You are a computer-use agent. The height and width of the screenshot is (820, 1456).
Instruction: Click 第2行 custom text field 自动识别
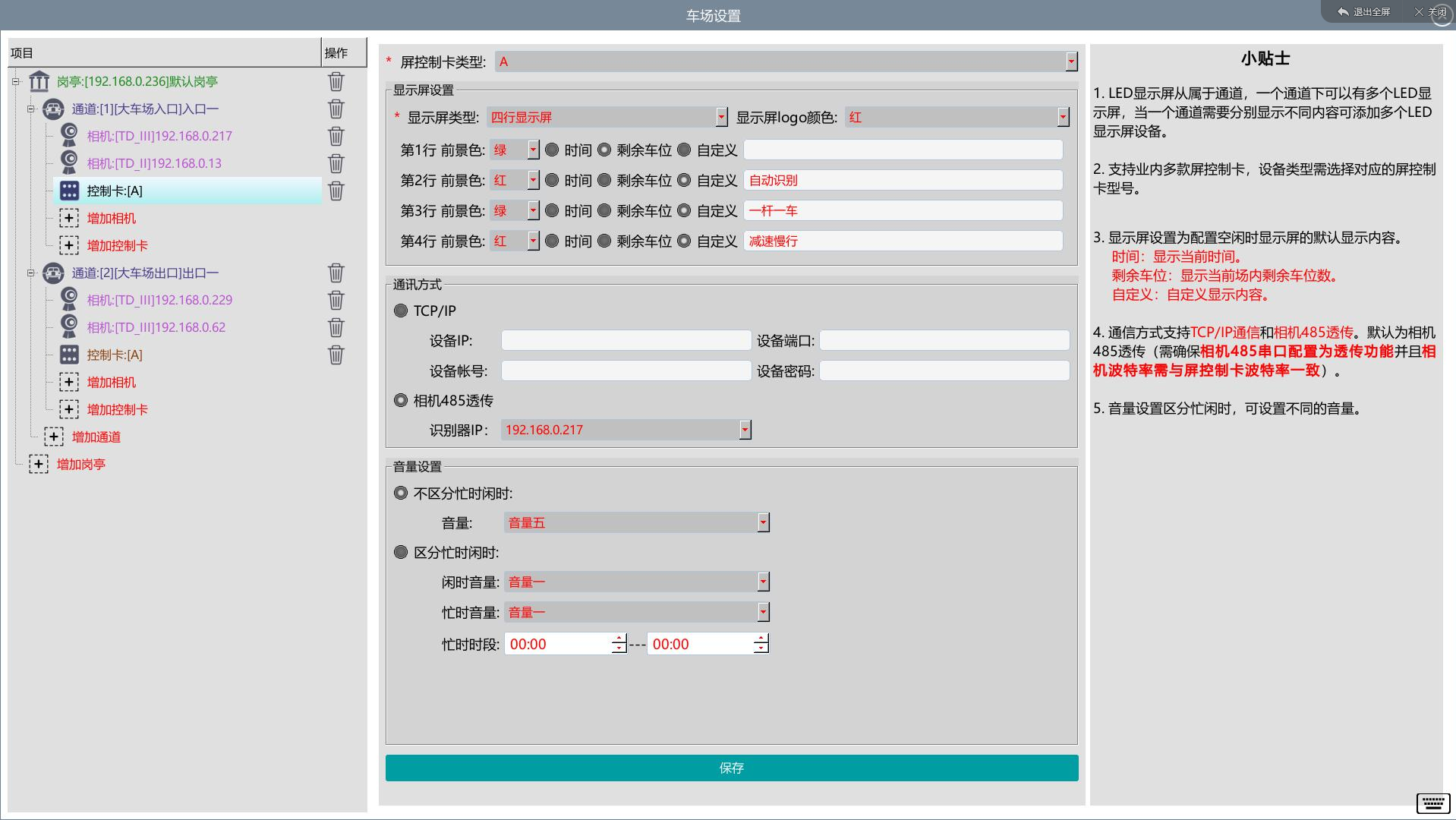pyautogui.click(x=903, y=181)
